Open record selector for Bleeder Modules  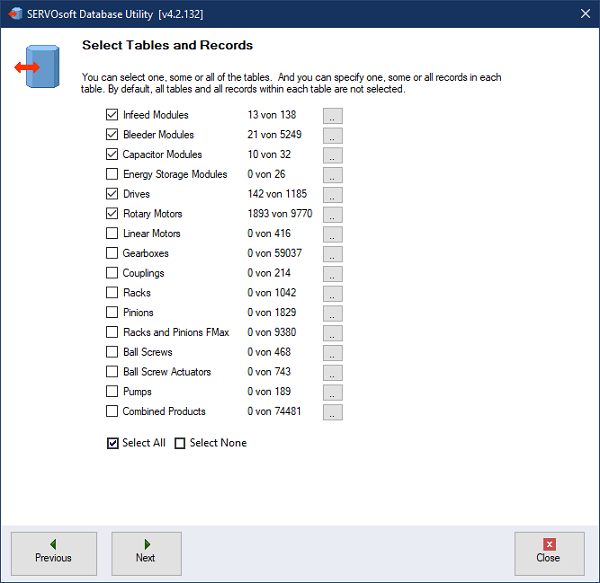click(x=333, y=135)
